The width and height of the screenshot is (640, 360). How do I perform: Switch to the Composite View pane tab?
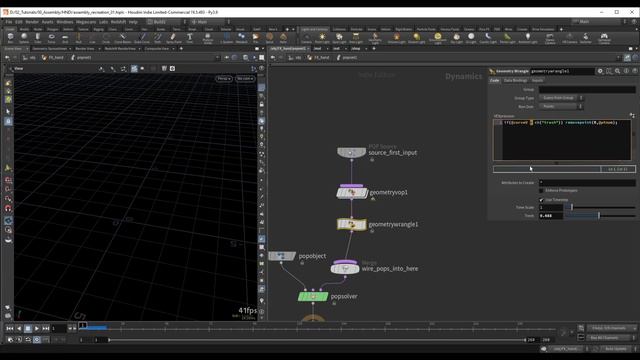(x=156, y=49)
